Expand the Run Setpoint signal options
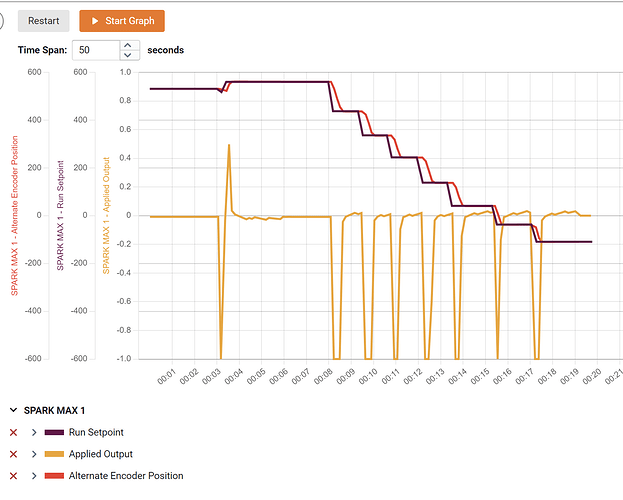623x500 pixels. click(34, 432)
